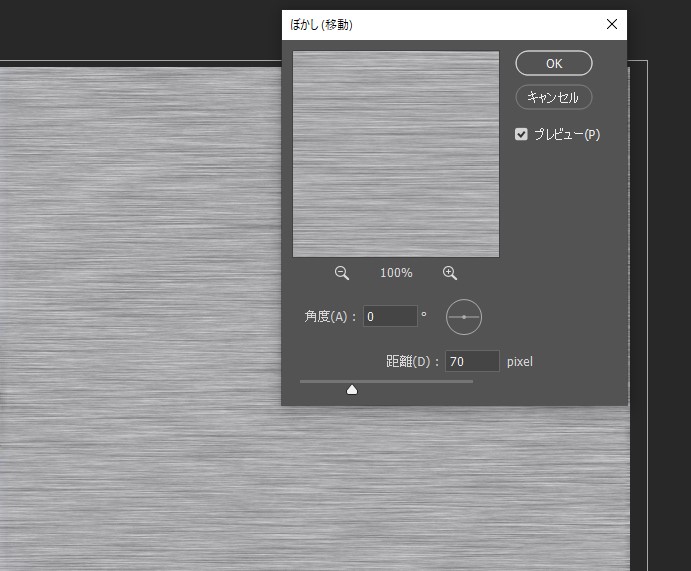Click the 100% zoom level text
691x571 pixels.
(x=396, y=273)
